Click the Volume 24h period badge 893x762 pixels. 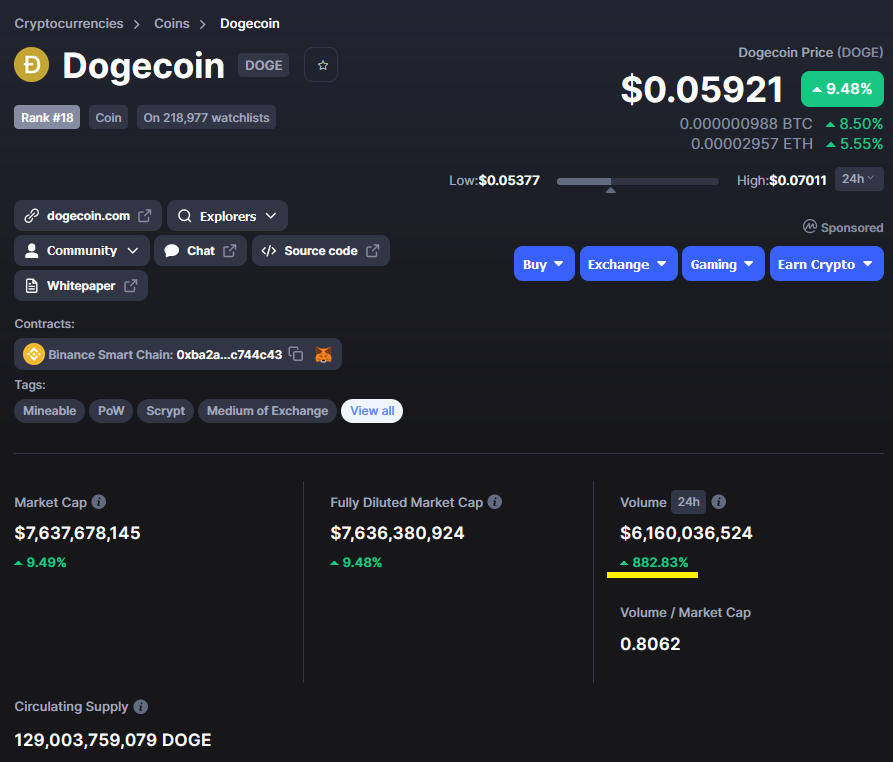(x=689, y=502)
